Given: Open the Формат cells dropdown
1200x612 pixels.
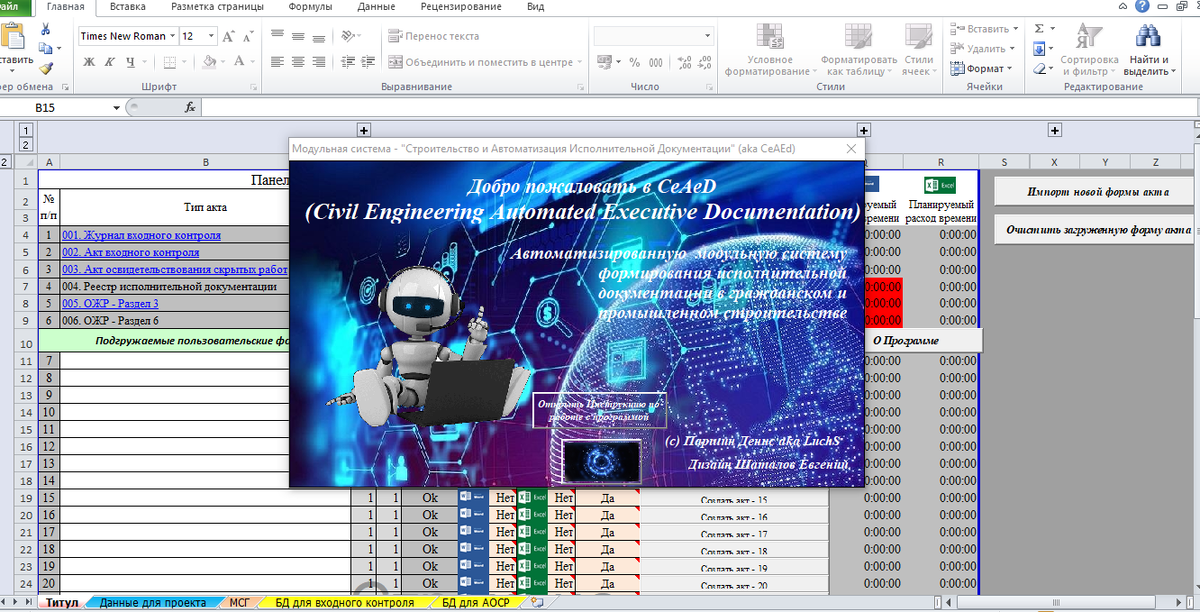Looking at the screenshot, I should coord(981,68).
